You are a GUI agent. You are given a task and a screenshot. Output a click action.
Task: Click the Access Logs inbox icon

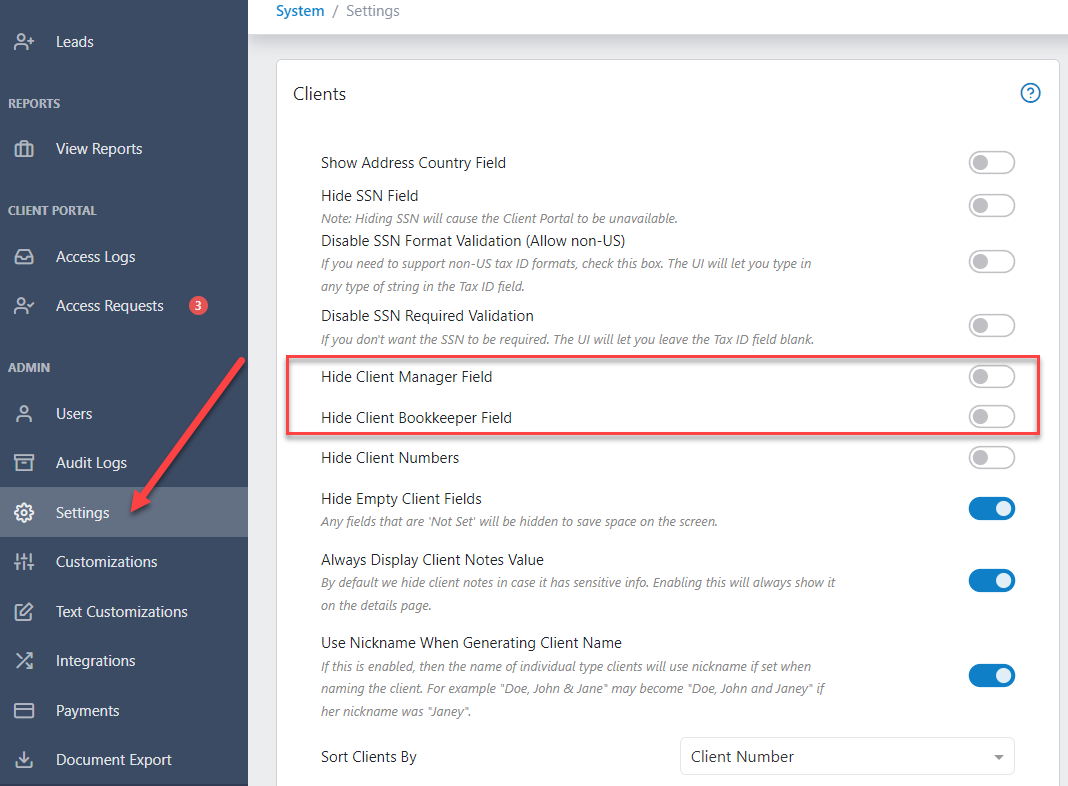click(24, 257)
